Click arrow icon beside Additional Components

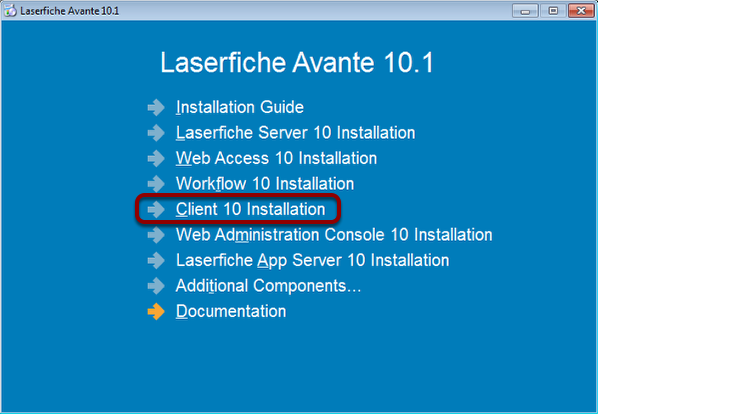pos(156,286)
